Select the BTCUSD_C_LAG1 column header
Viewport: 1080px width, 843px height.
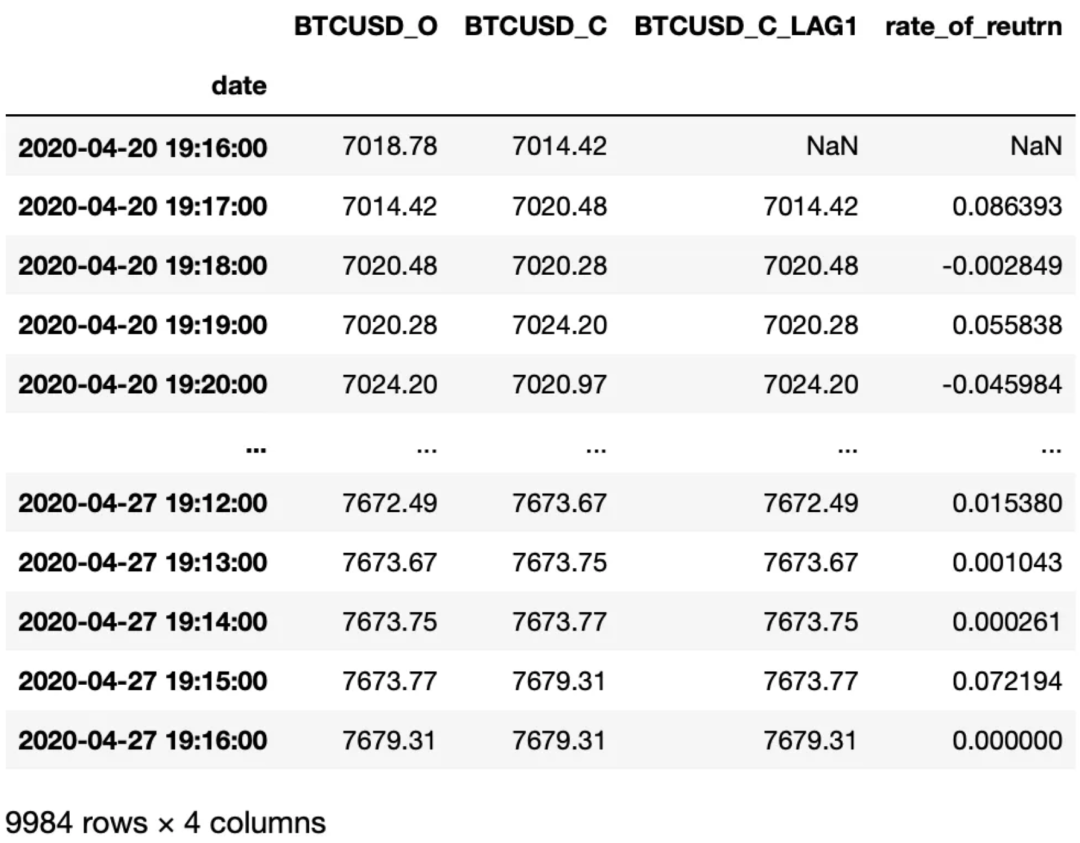[x=746, y=27]
